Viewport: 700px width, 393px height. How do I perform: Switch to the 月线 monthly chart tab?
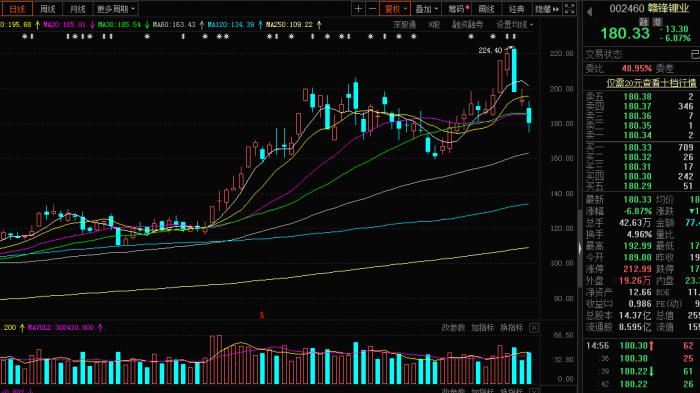pos(77,9)
